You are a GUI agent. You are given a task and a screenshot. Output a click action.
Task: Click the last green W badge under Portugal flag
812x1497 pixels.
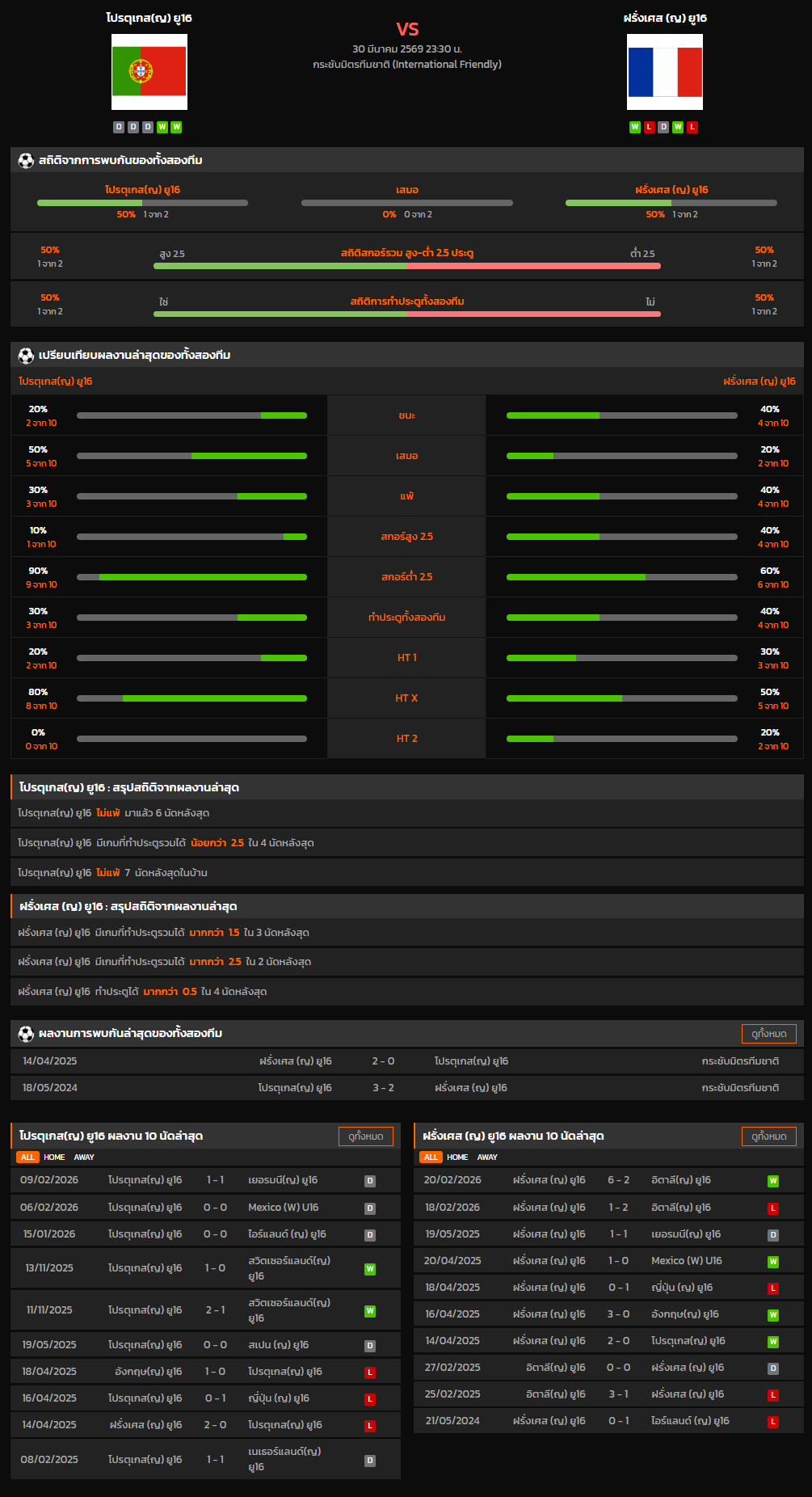tap(176, 127)
